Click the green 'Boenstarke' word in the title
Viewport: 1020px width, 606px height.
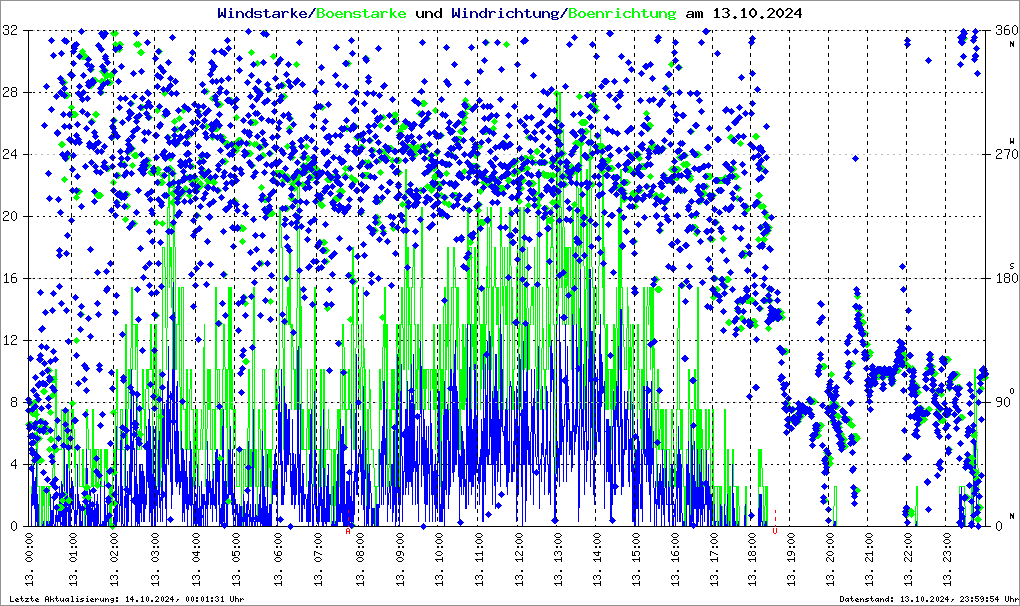click(x=361, y=13)
